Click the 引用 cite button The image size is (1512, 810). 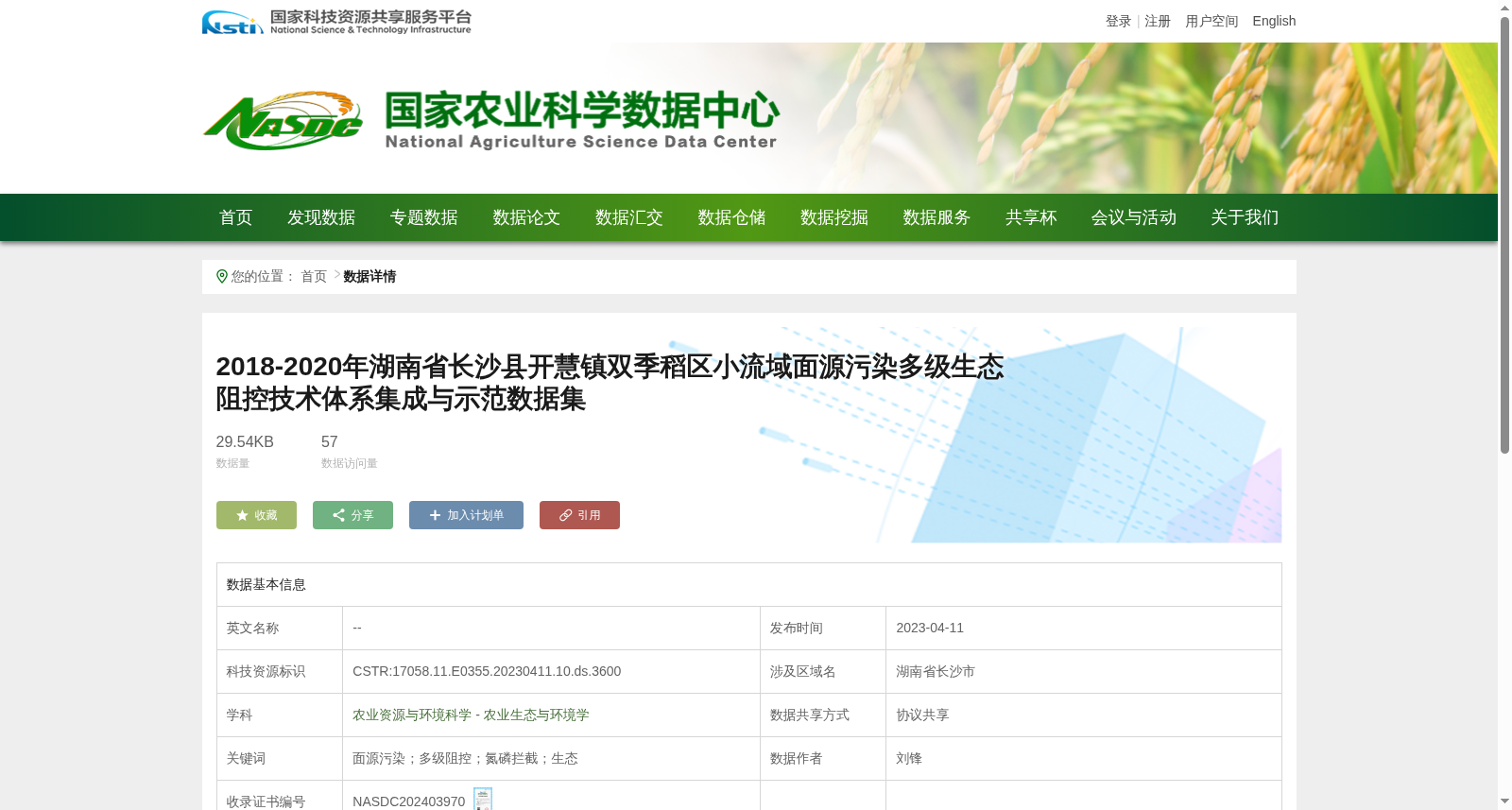(x=579, y=515)
